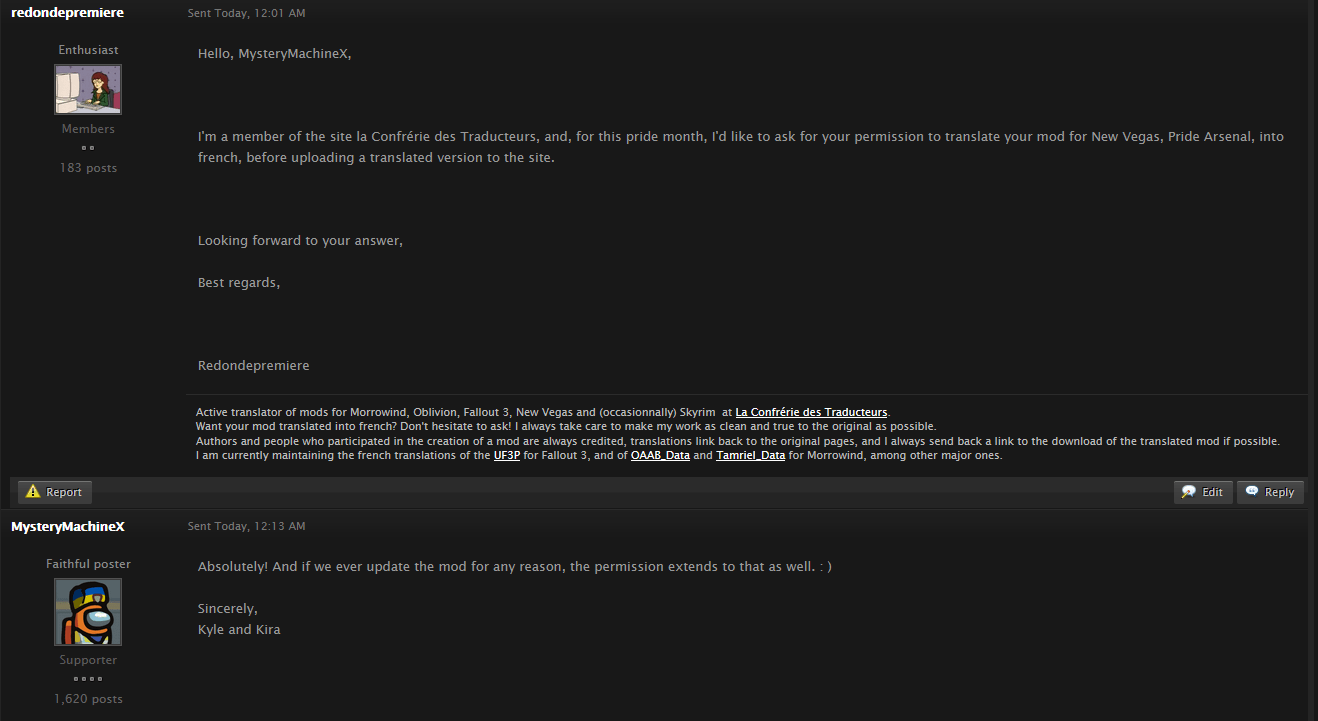Open La Confrérie des Traducteurs link

coord(811,412)
